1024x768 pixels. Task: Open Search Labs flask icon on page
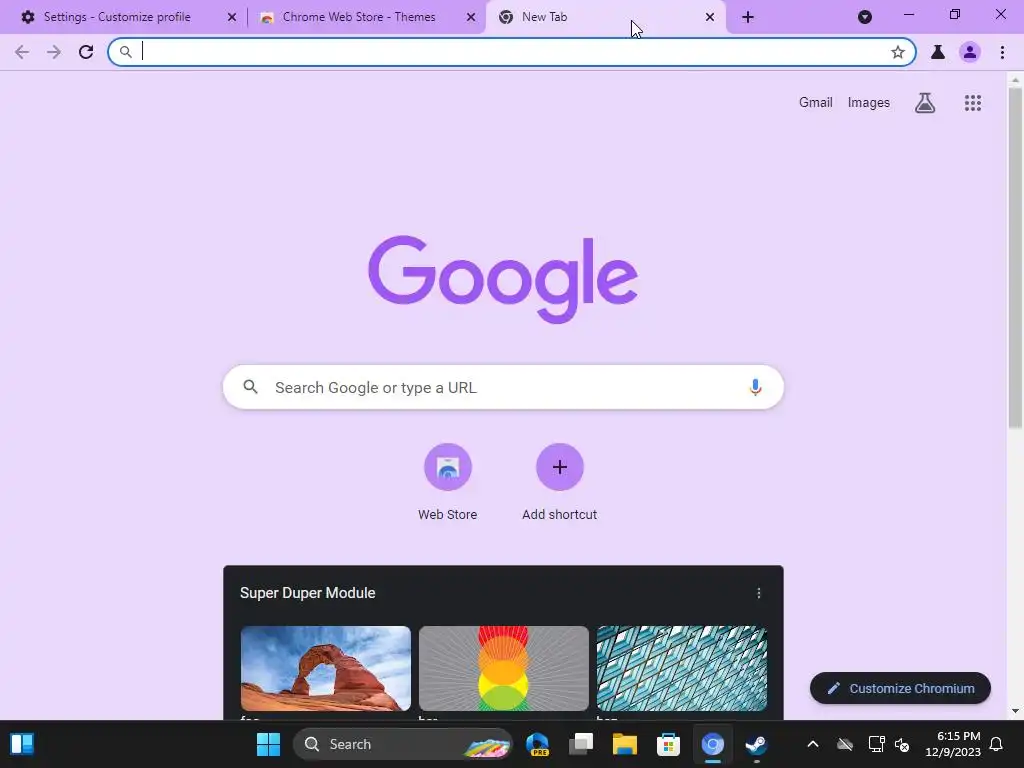925,103
